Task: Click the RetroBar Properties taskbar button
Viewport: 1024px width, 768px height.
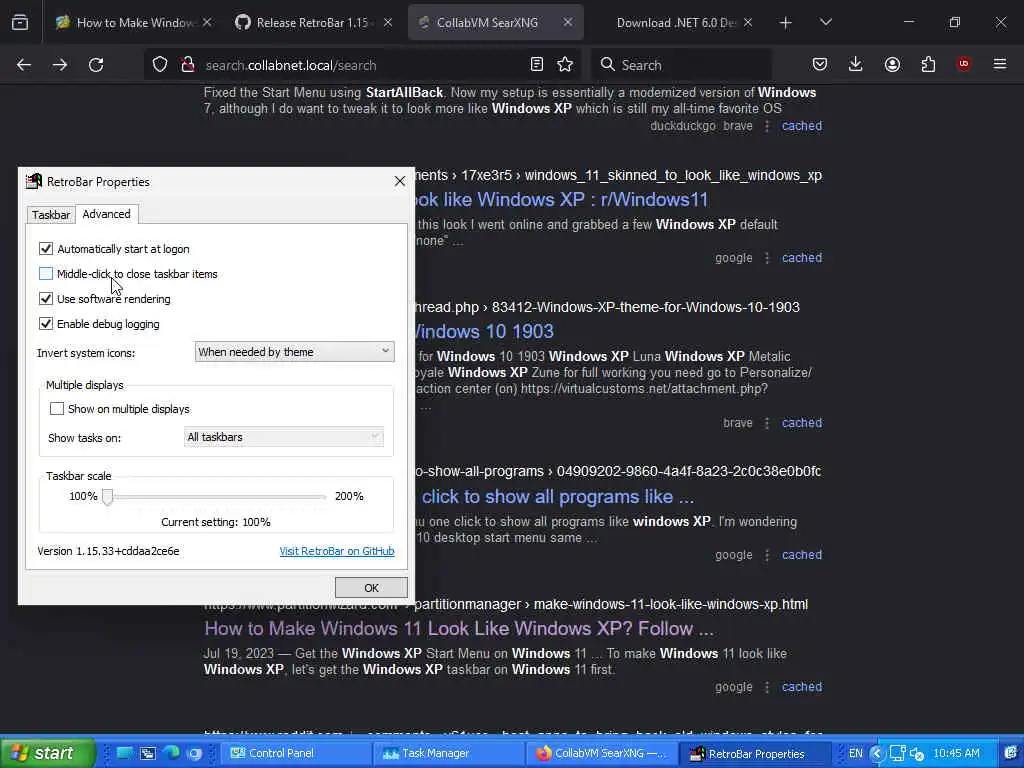Action: point(755,753)
